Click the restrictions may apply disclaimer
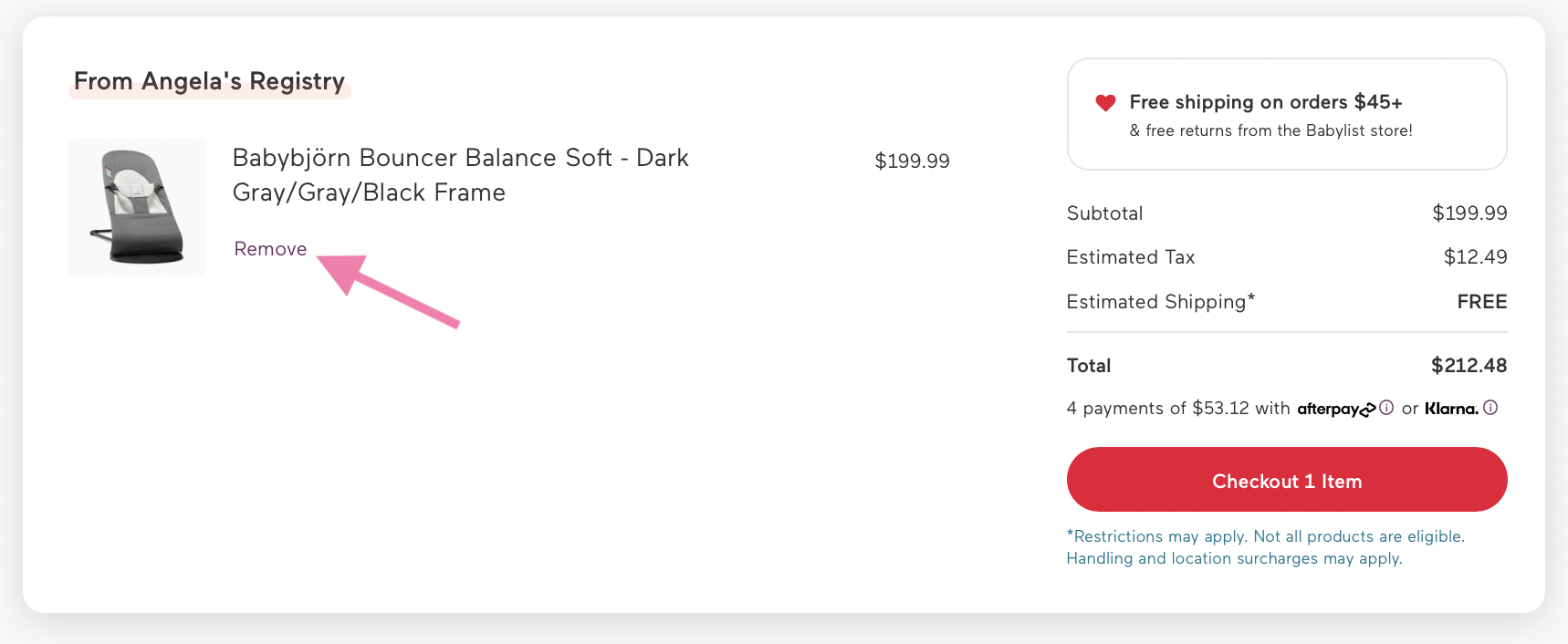1568x644 pixels. (1265, 547)
